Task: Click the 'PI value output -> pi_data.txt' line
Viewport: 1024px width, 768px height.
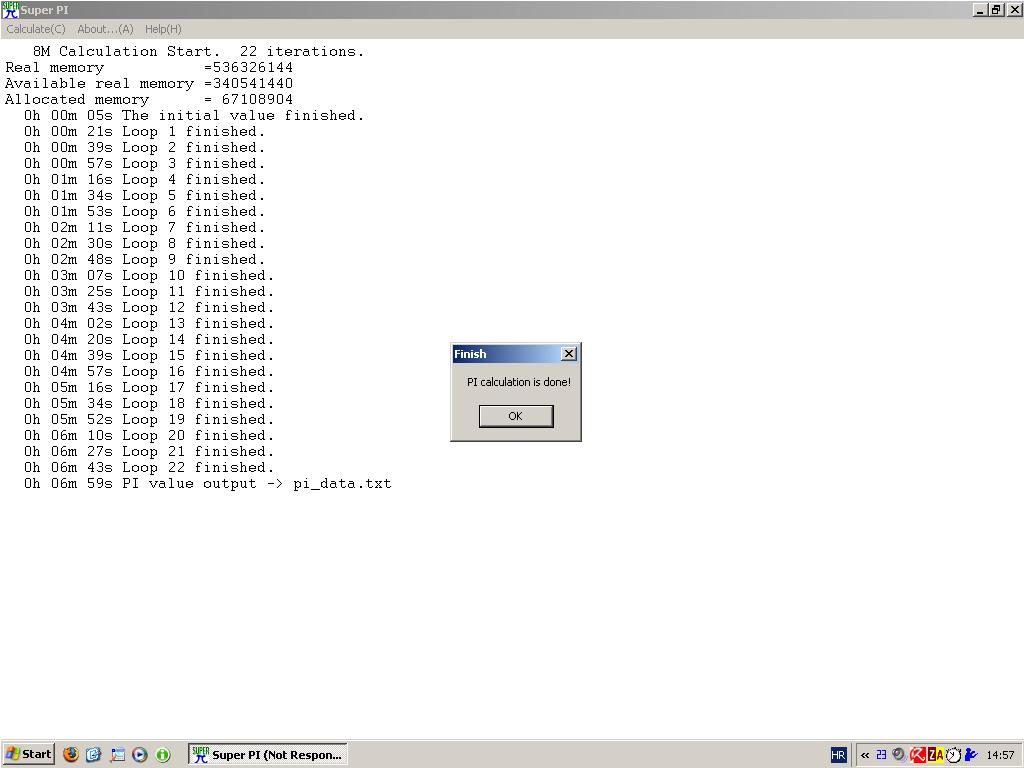Action: click(208, 484)
